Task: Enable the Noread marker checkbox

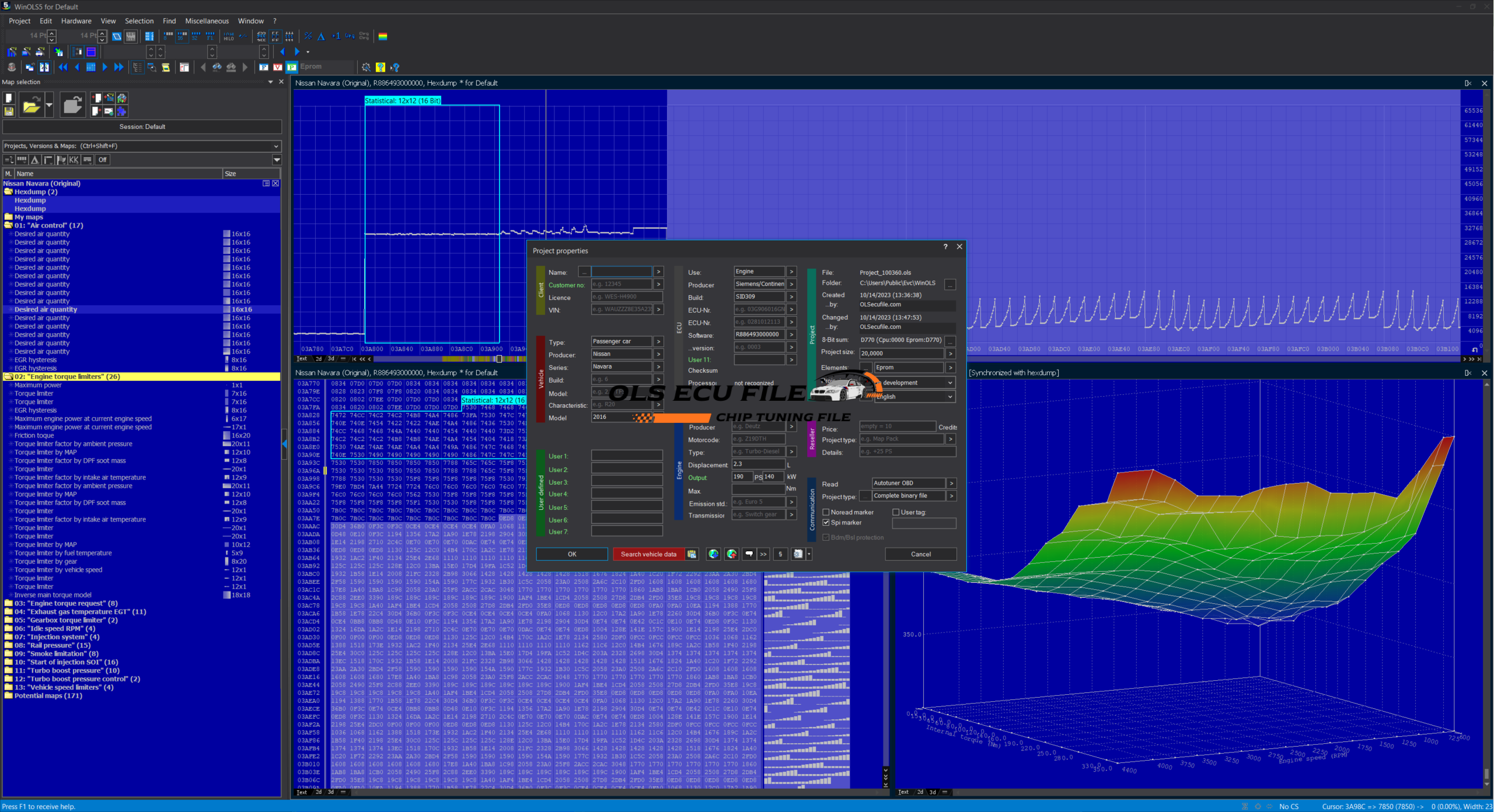Action: tap(826, 512)
